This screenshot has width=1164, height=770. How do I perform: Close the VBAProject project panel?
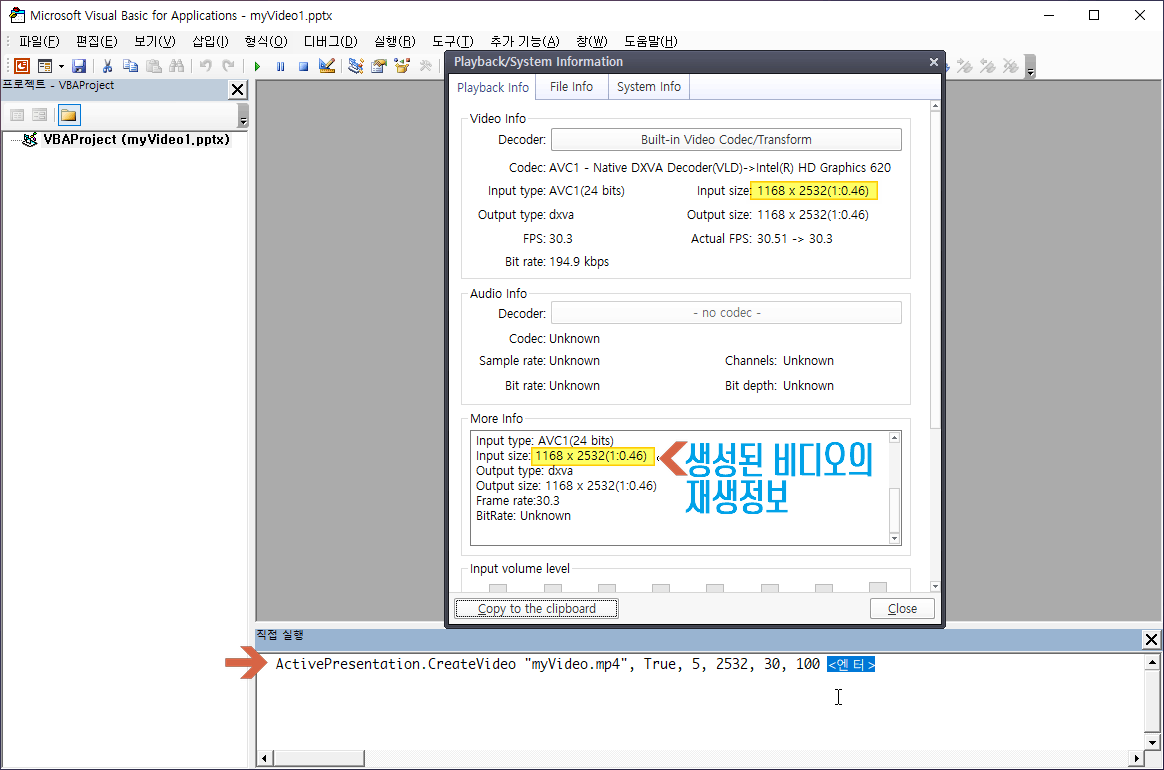click(238, 90)
